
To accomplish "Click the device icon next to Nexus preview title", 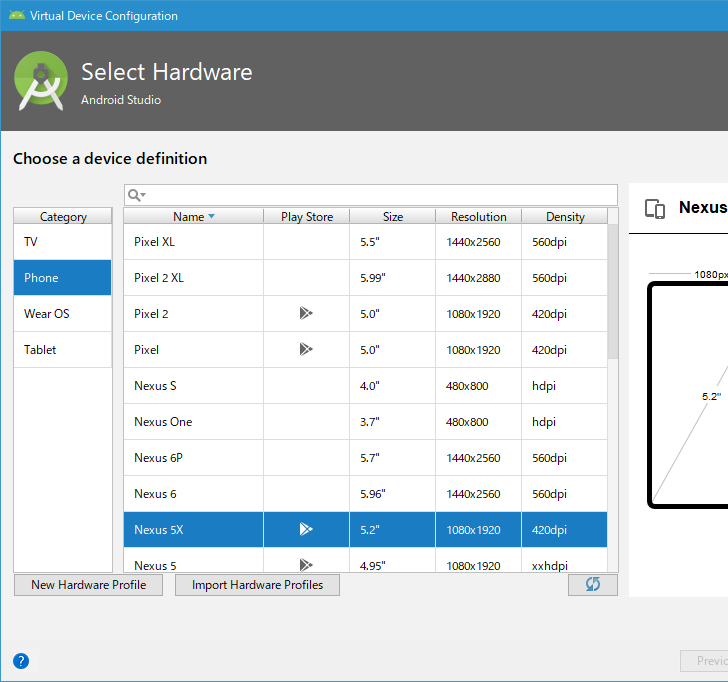I will point(655,208).
